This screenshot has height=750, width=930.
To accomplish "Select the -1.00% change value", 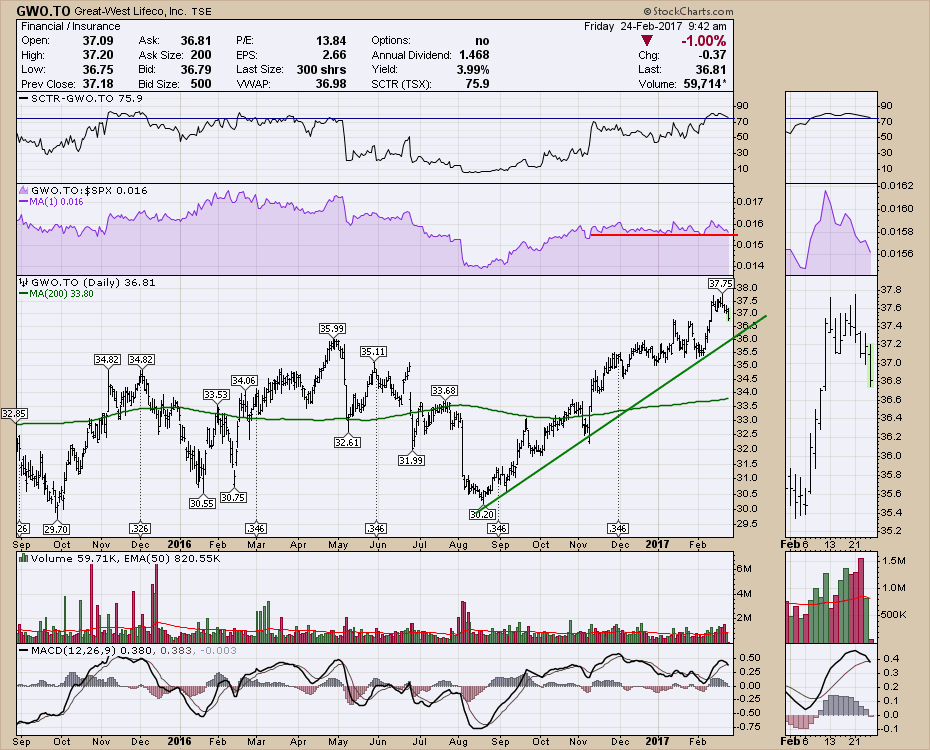I will point(703,40).
